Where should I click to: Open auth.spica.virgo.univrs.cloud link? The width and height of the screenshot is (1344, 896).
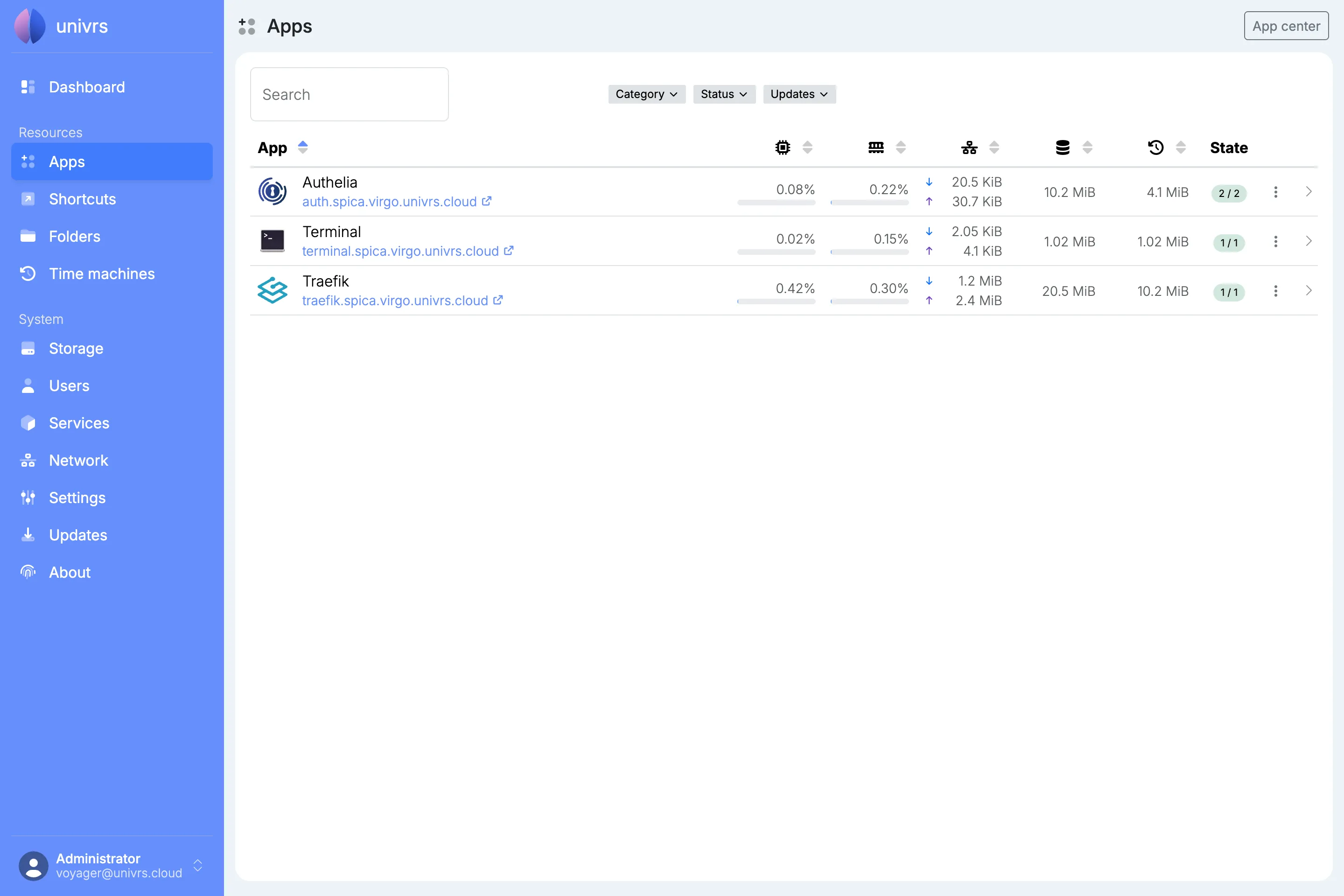(x=389, y=202)
